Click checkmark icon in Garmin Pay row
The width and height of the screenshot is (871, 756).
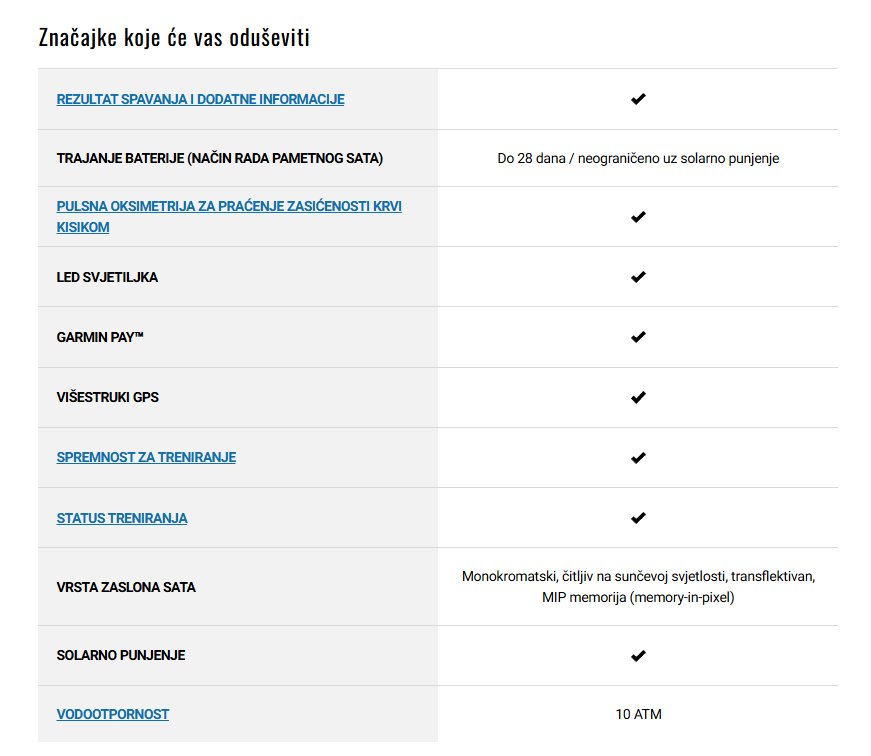point(638,337)
